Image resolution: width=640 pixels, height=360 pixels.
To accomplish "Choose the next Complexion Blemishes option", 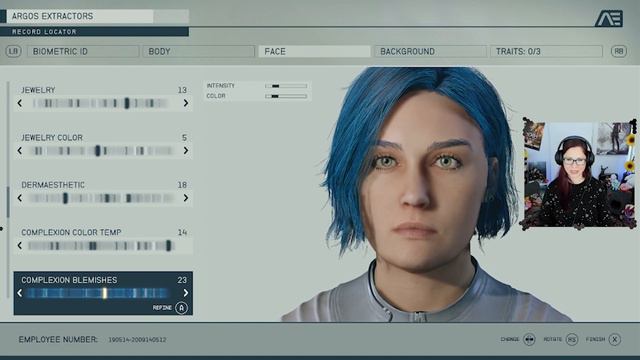I will click(186, 293).
